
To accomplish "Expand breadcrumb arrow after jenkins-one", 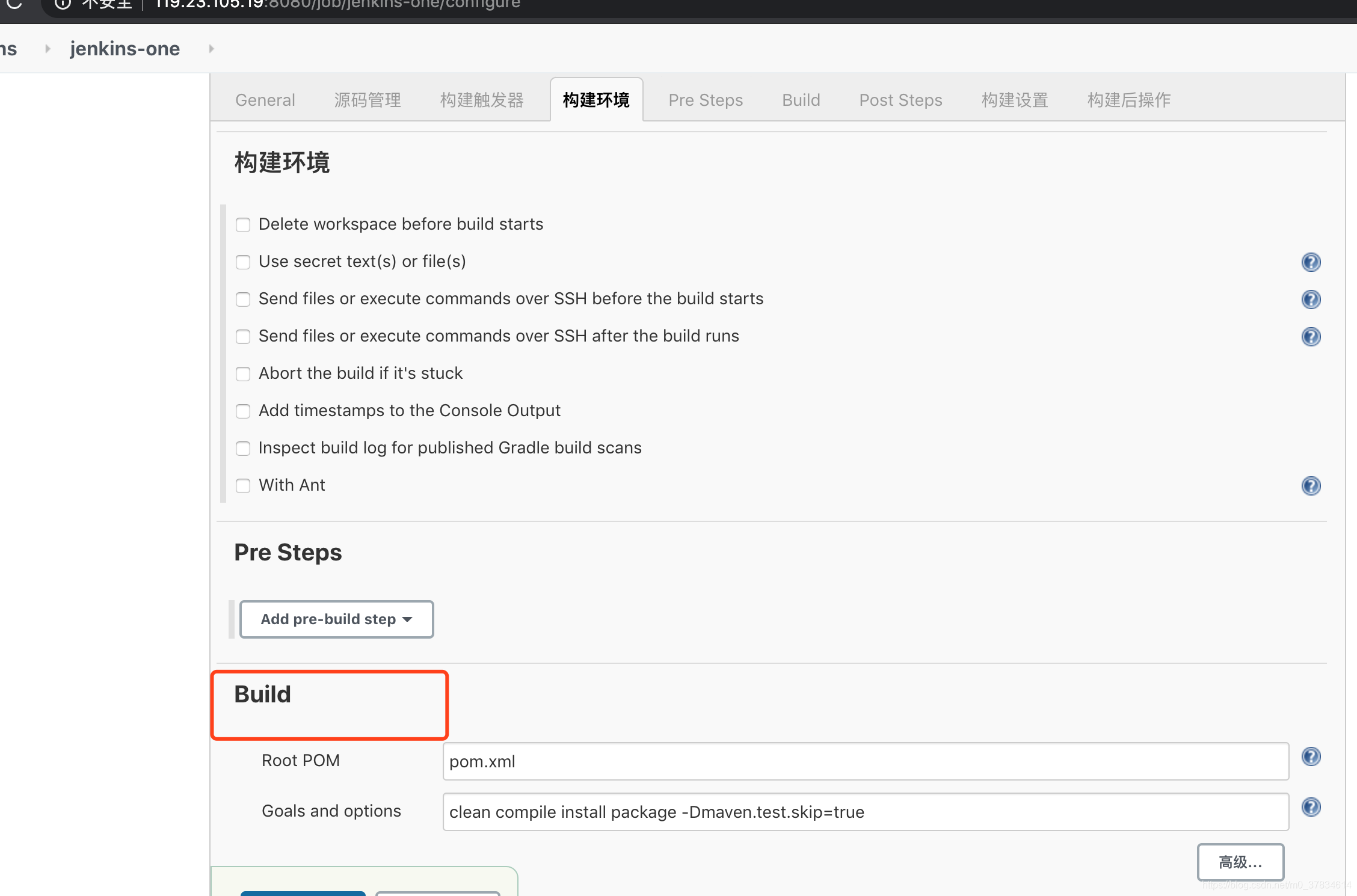I will pyautogui.click(x=211, y=49).
